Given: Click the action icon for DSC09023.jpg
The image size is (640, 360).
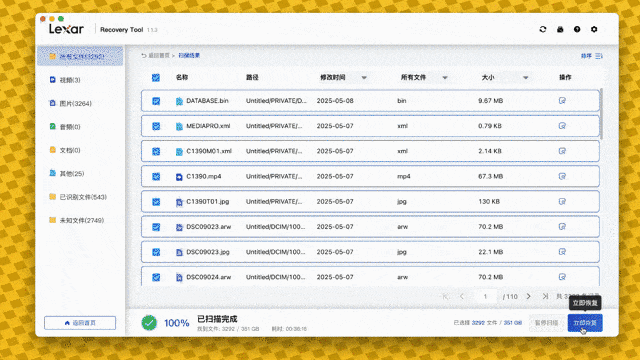Looking at the screenshot, I should tap(562, 252).
